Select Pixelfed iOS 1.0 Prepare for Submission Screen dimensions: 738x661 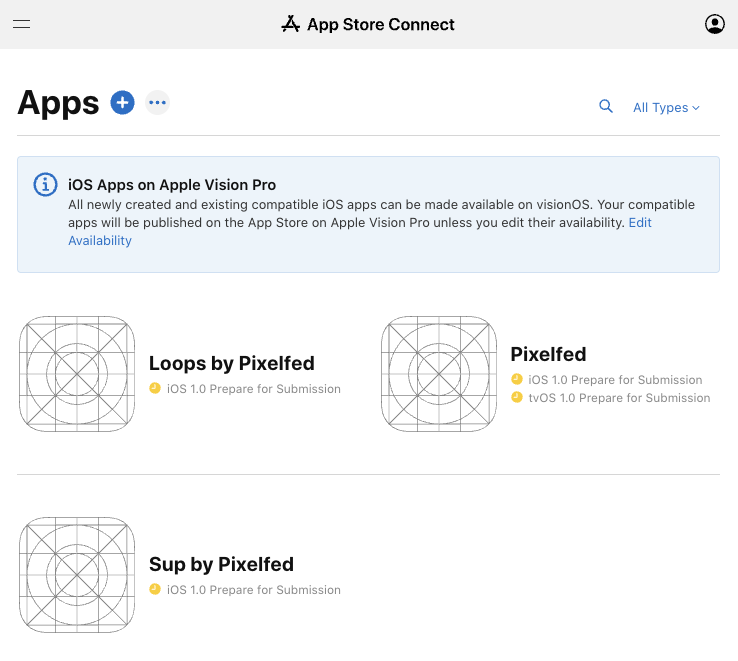[607, 379]
